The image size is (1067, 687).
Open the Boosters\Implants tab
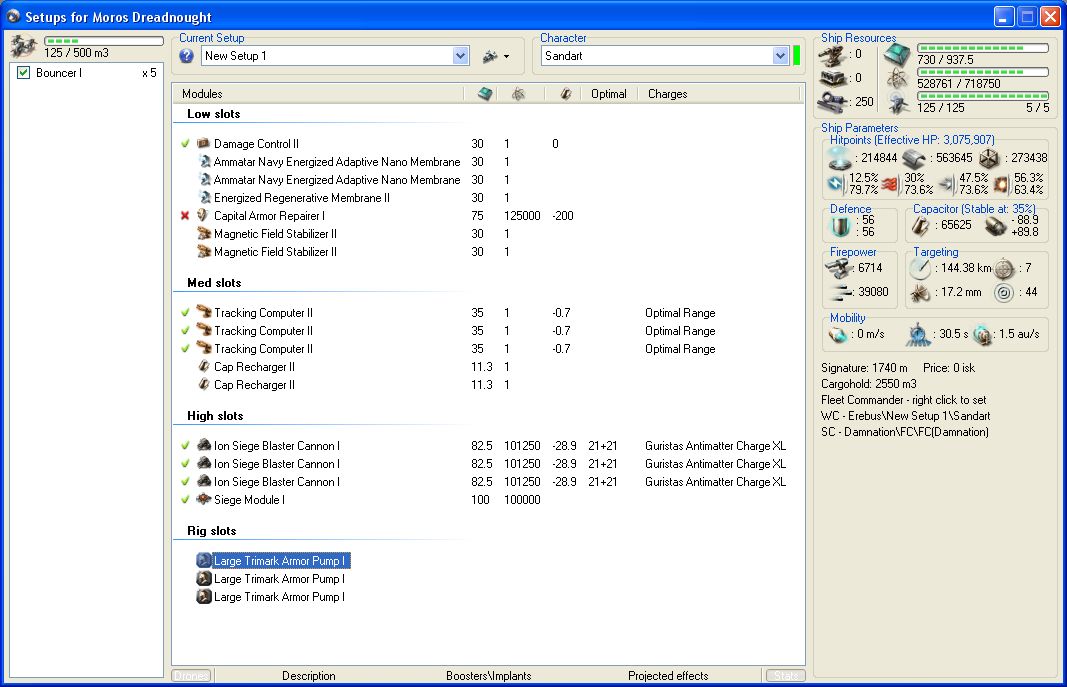click(x=489, y=675)
